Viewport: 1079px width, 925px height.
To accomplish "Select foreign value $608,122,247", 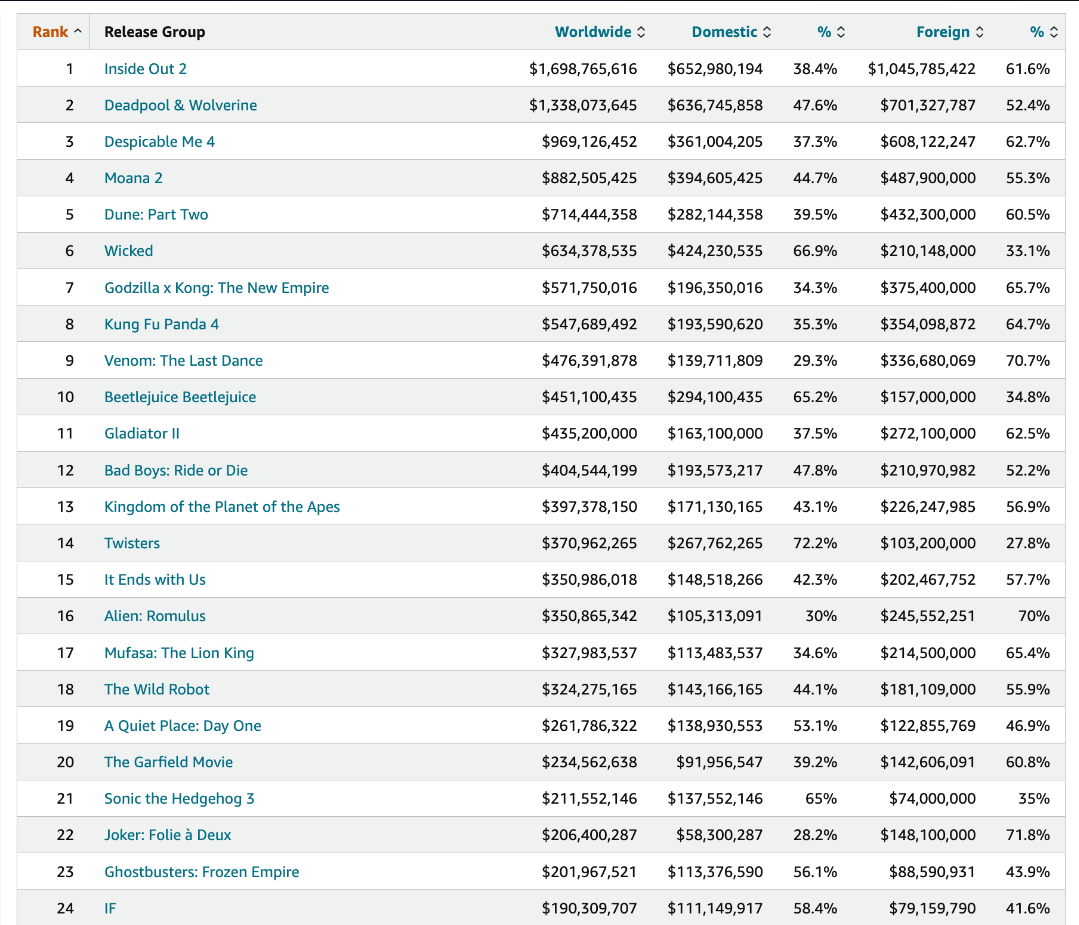I will pos(928,142).
